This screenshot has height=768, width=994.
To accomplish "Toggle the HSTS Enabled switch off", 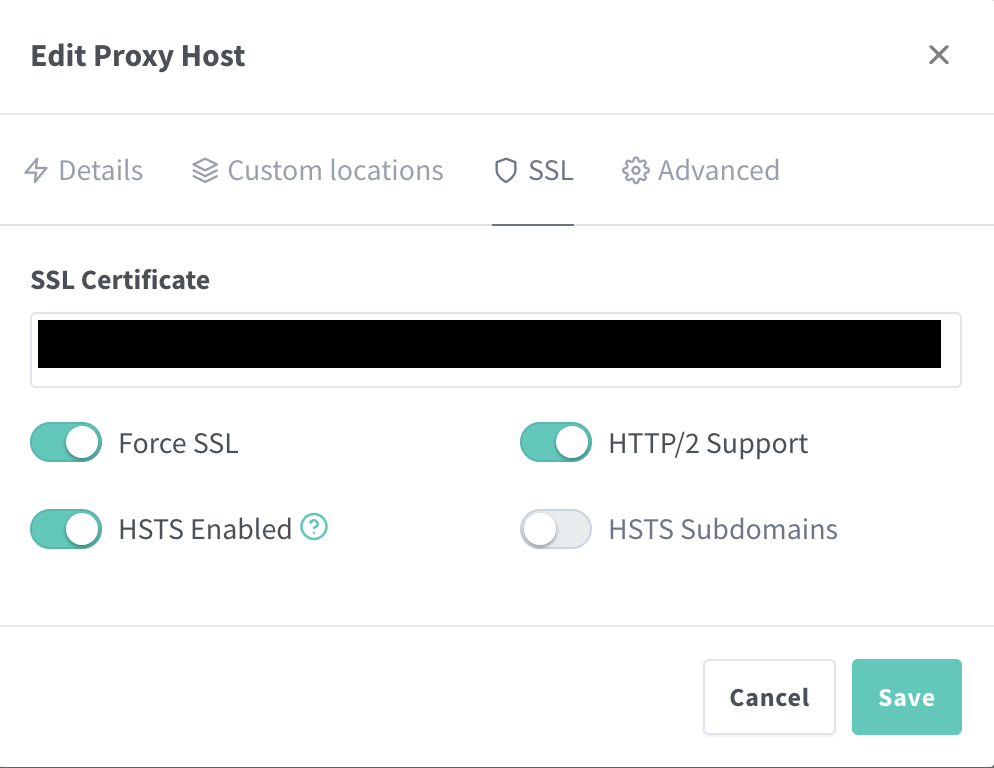I will tap(66, 529).
